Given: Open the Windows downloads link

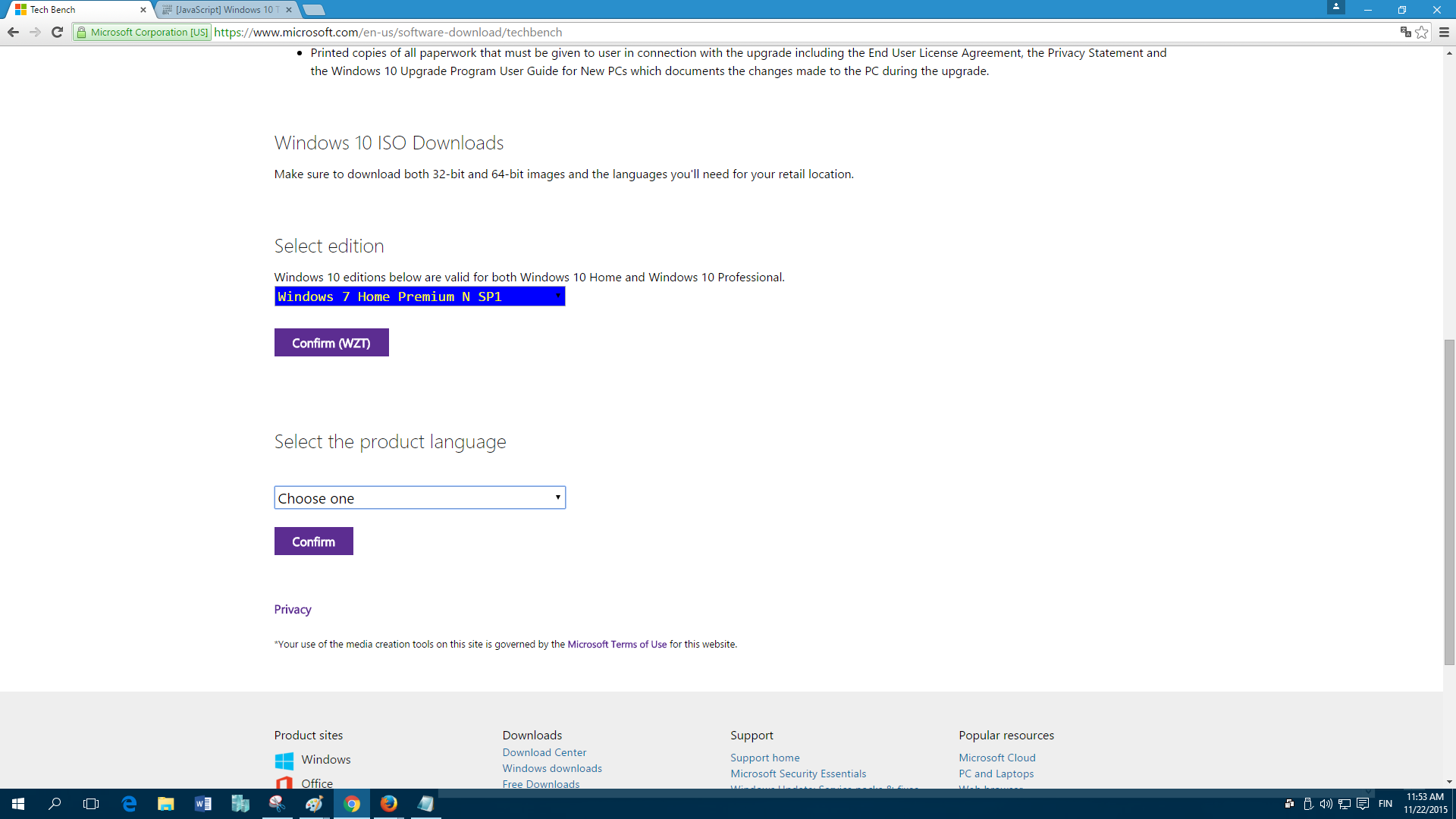Looking at the screenshot, I should (552, 768).
